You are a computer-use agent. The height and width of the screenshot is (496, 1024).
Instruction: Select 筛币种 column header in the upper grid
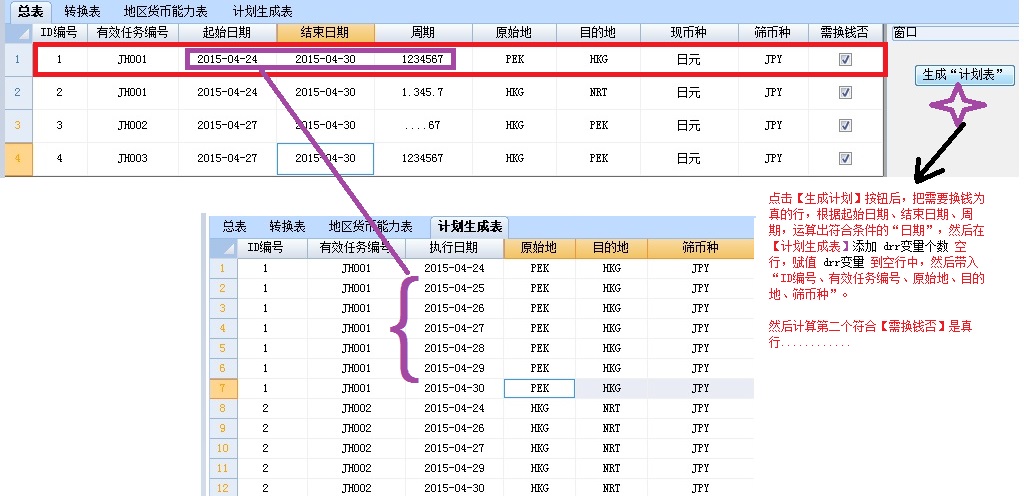(773, 33)
